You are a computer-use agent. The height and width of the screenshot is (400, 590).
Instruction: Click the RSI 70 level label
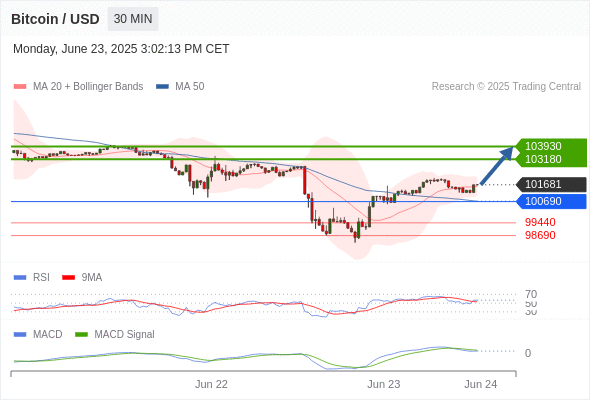pyautogui.click(x=531, y=294)
